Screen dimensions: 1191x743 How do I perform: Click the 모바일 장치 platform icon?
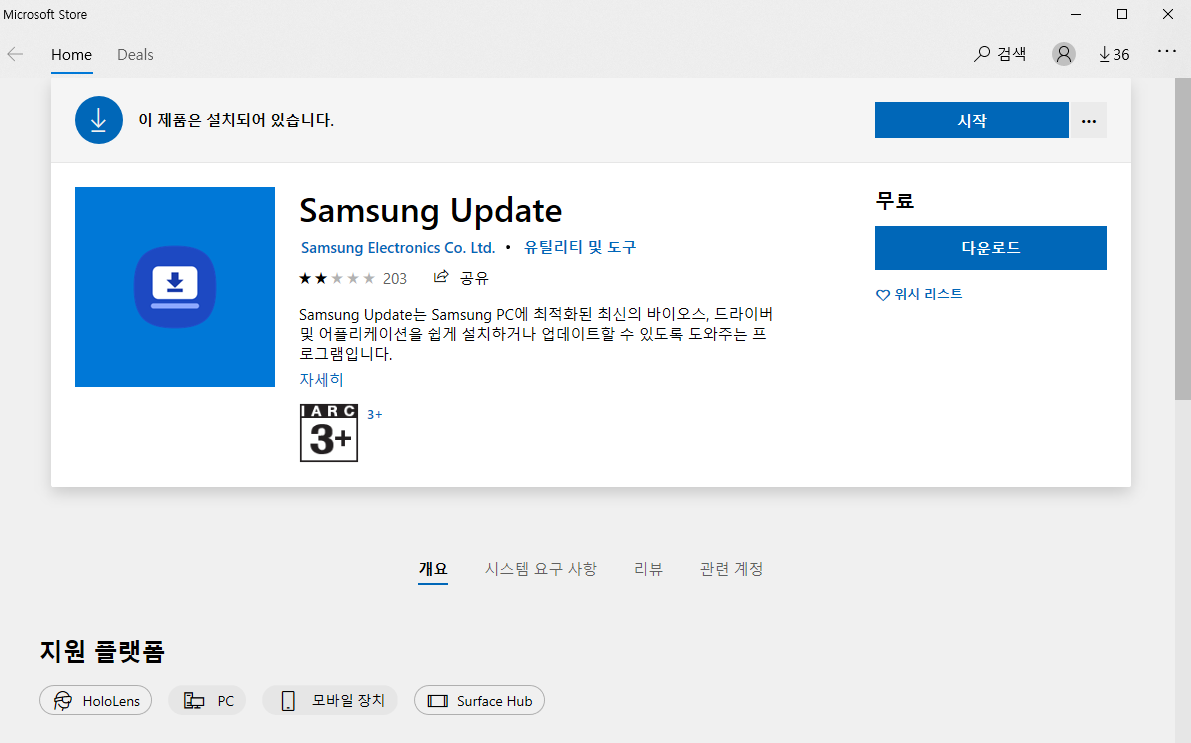330,700
